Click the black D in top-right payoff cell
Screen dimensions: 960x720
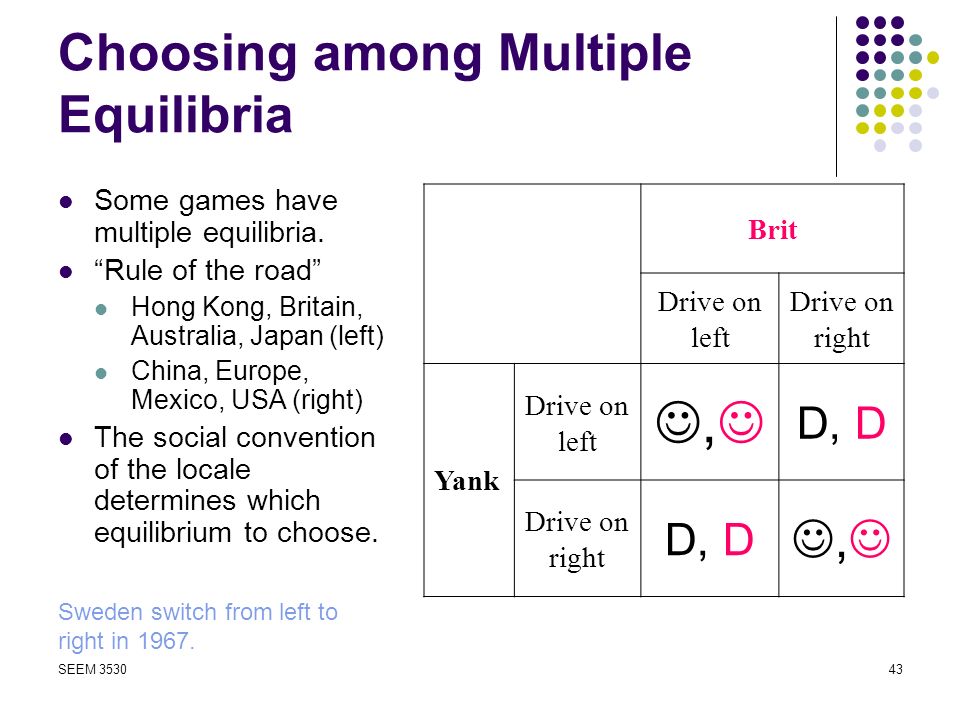coord(813,423)
